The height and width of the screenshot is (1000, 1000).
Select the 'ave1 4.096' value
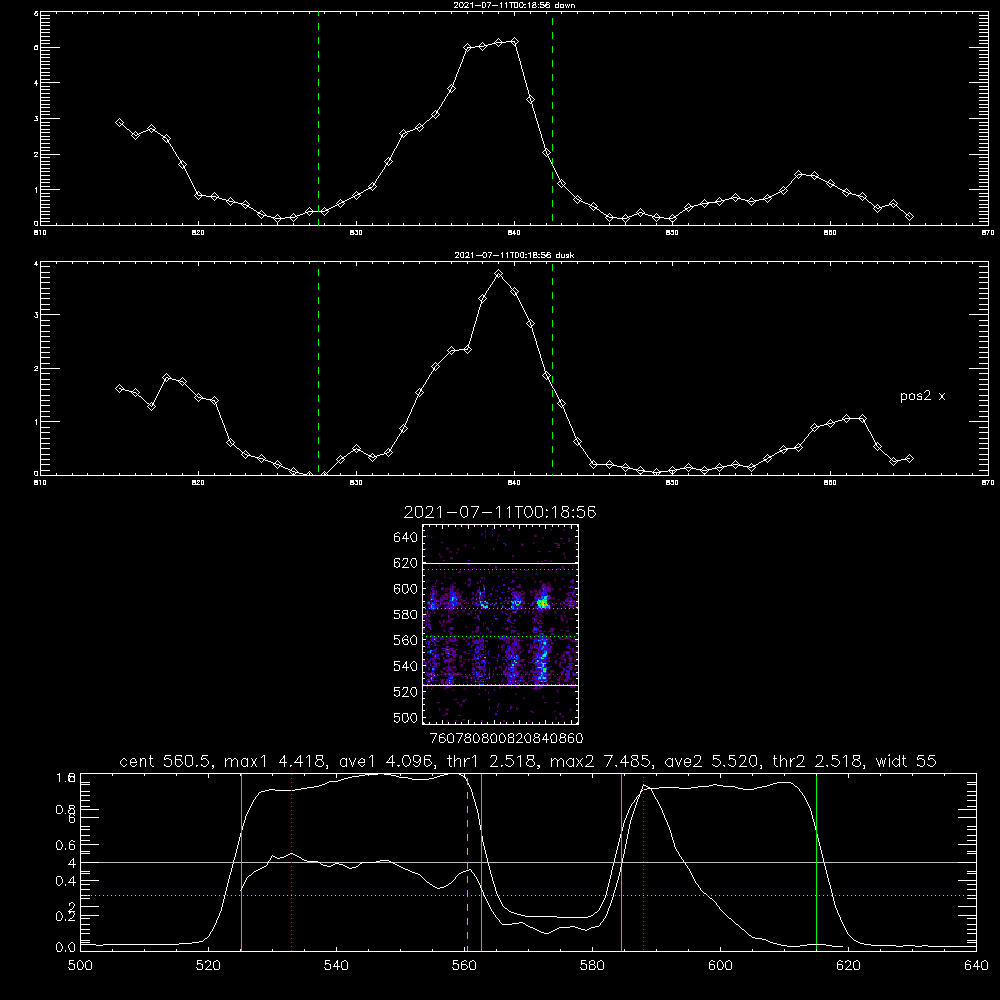coord(390,761)
